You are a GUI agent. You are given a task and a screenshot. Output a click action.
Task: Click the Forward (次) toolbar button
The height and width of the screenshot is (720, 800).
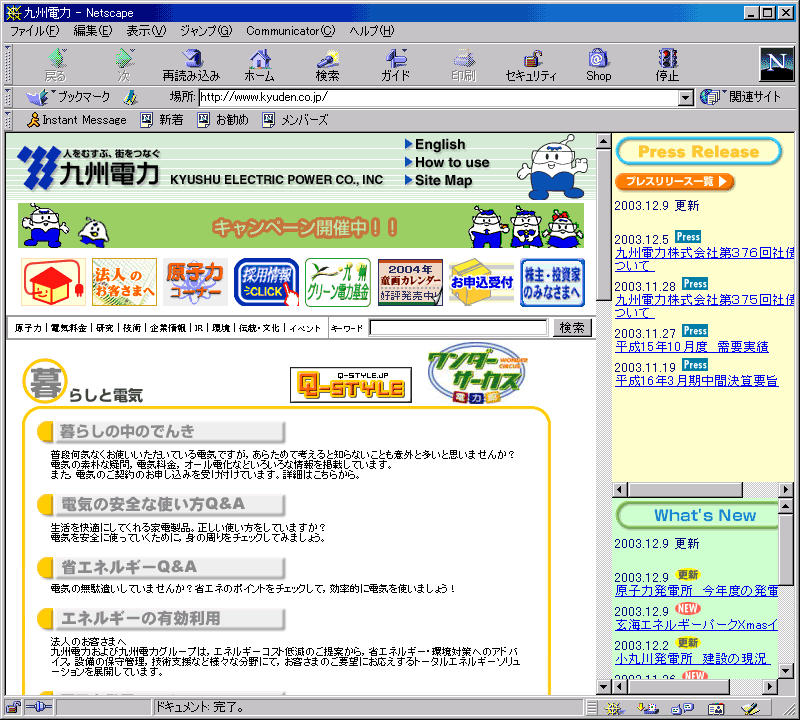coord(124,65)
